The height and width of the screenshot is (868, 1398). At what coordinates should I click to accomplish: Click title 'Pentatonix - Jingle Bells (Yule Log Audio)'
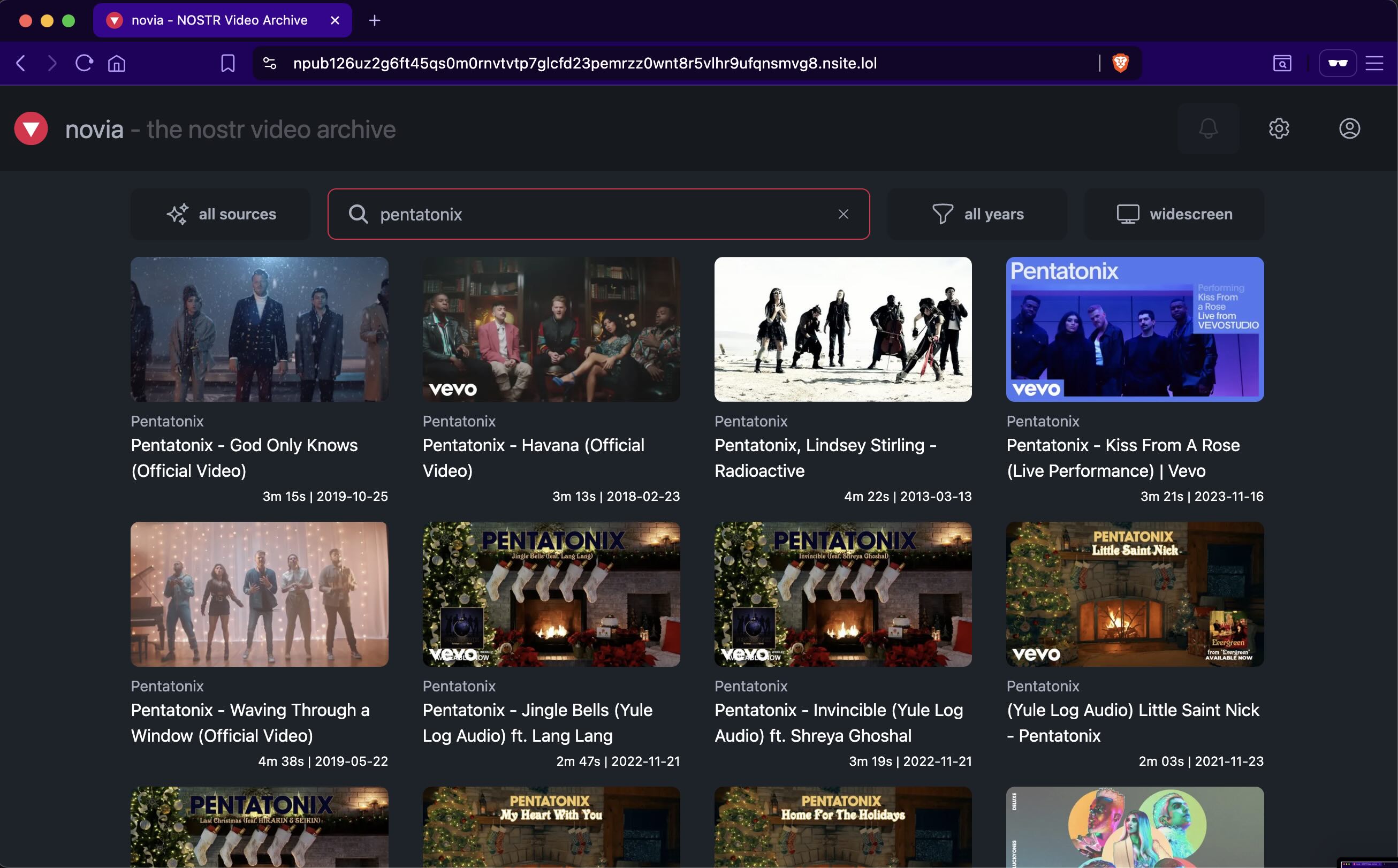pyautogui.click(x=537, y=723)
